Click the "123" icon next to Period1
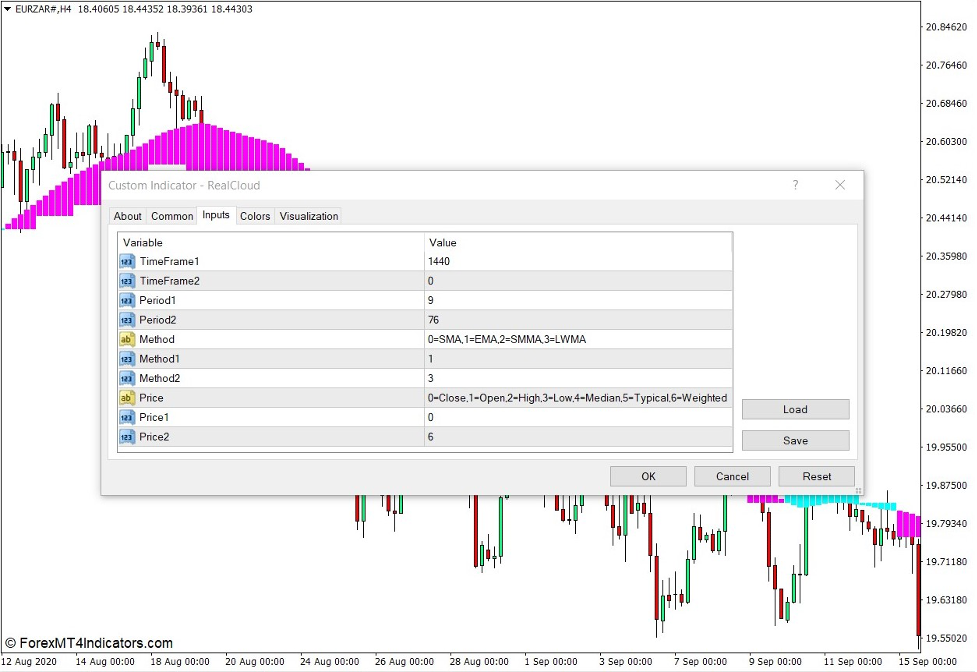 (126, 300)
